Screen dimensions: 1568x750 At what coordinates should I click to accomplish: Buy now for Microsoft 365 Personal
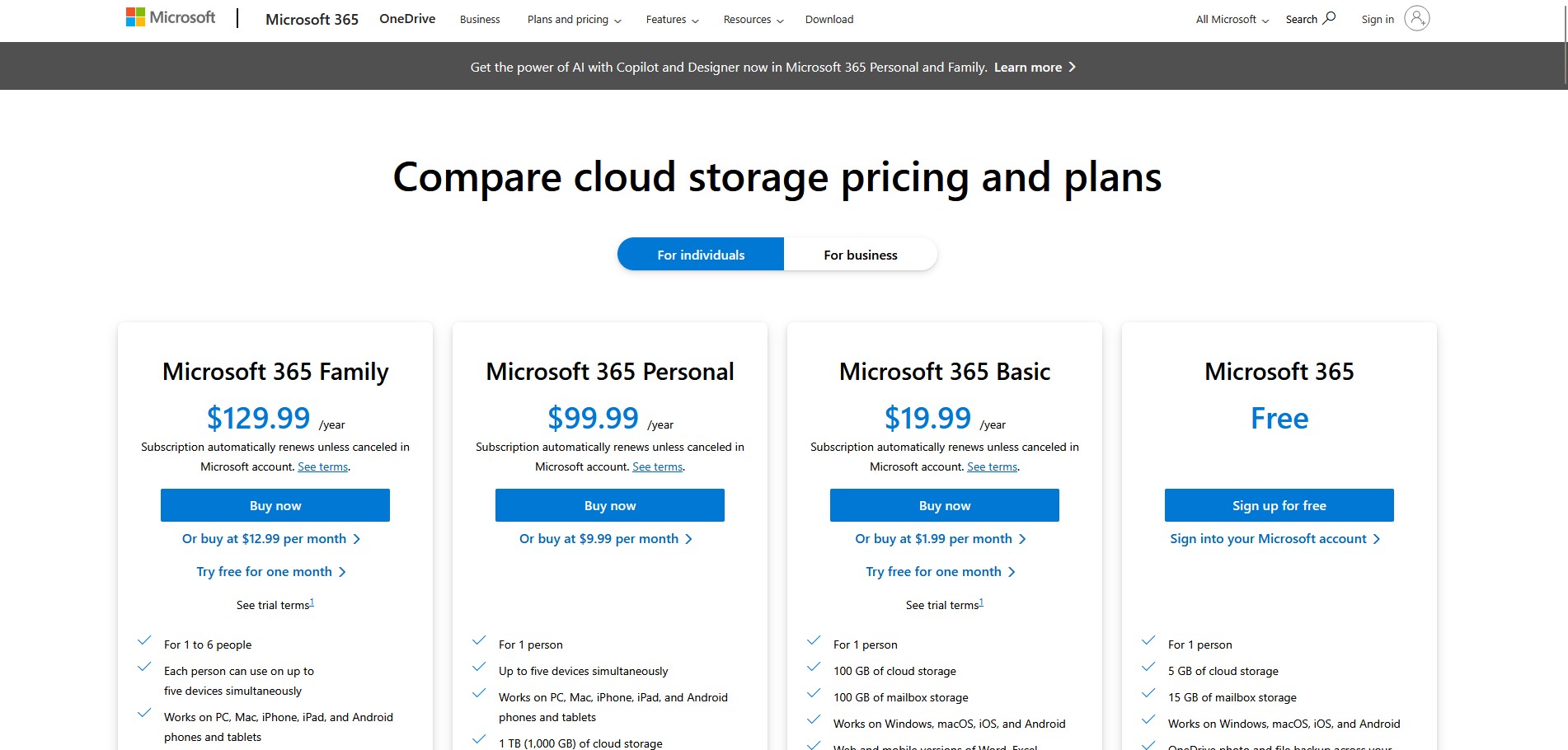tap(610, 505)
